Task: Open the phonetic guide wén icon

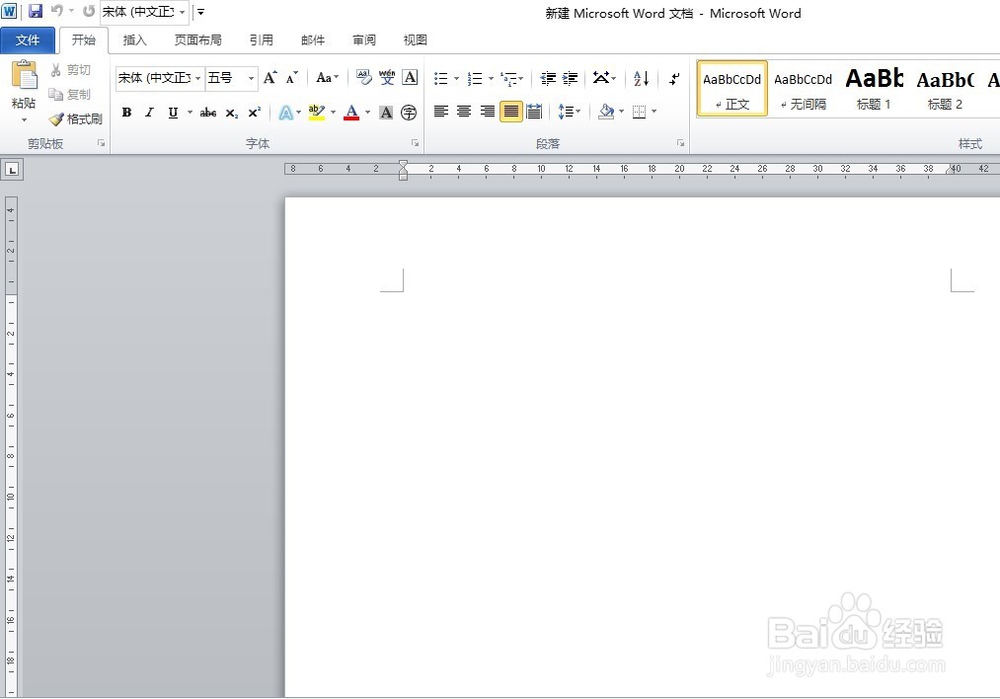Action: click(x=387, y=78)
